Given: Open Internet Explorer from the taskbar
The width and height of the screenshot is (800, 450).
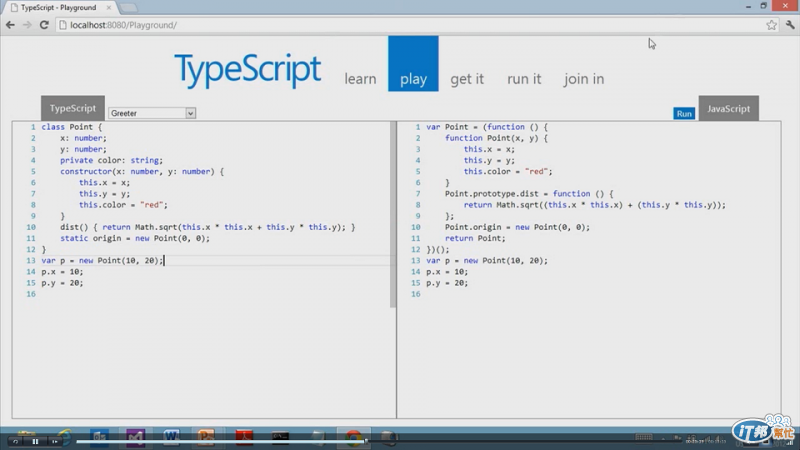Looking at the screenshot, I should (x=65, y=437).
